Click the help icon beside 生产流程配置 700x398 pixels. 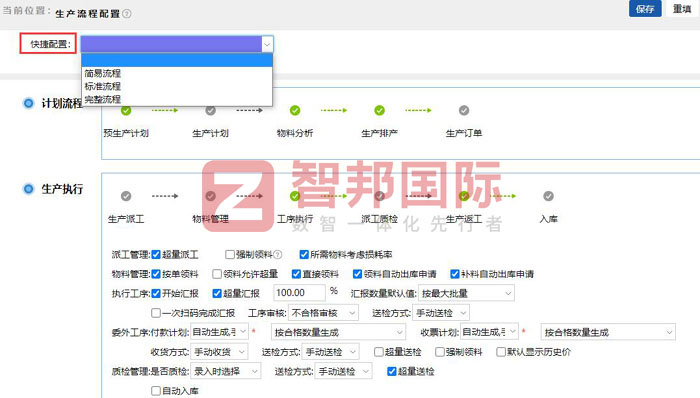click(127, 14)
